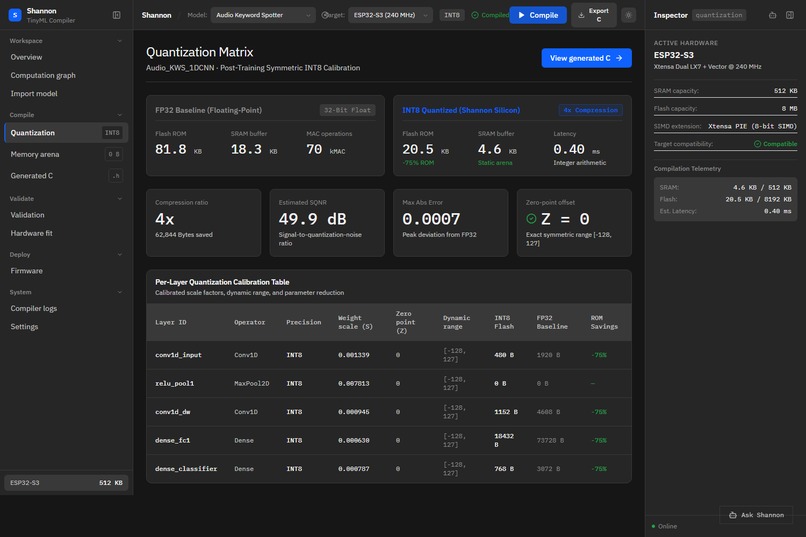
Task: Click the Shannon logo icon
Action: (x=15, y=15)
